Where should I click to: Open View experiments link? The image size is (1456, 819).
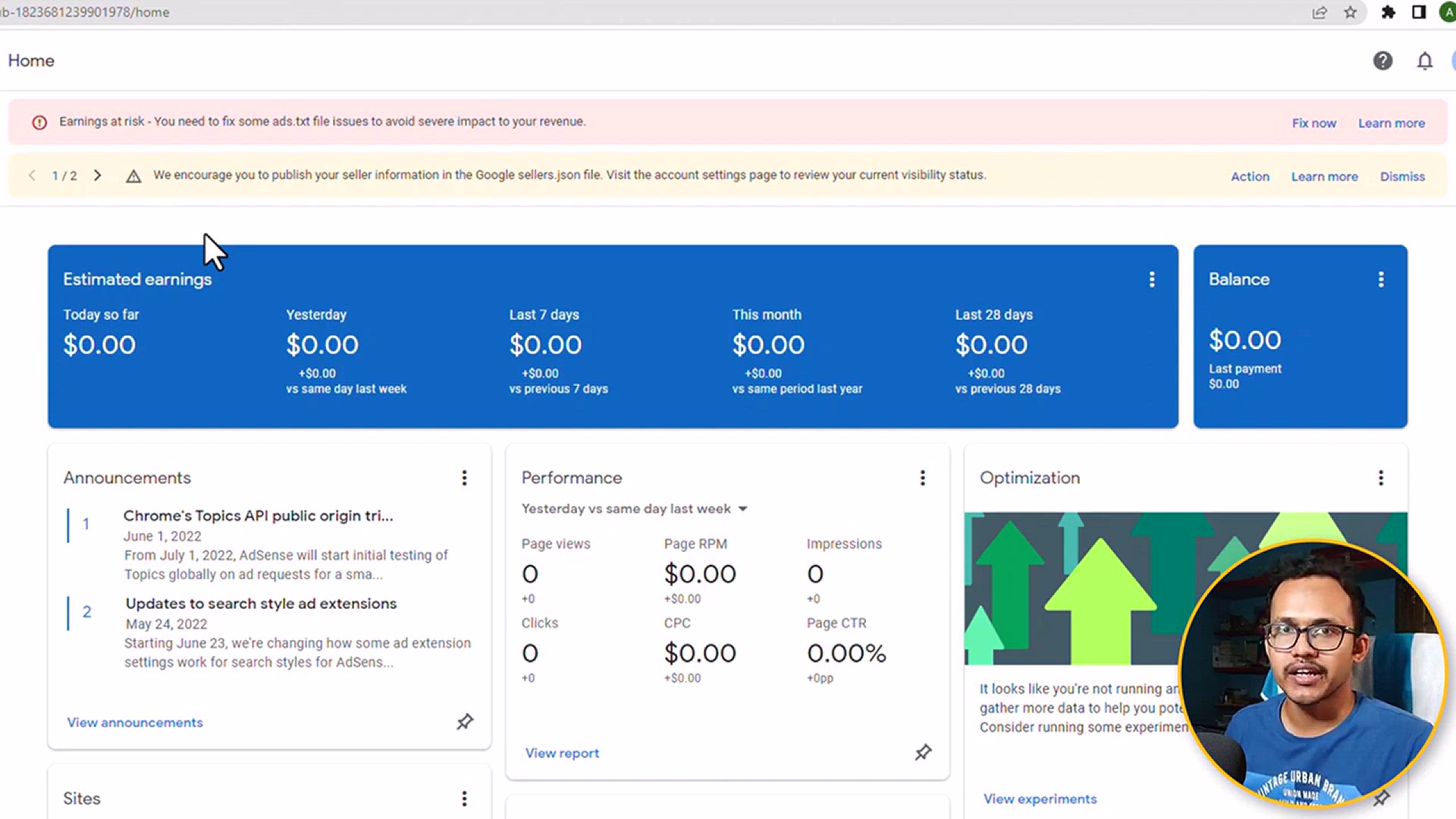[1040, 799]
